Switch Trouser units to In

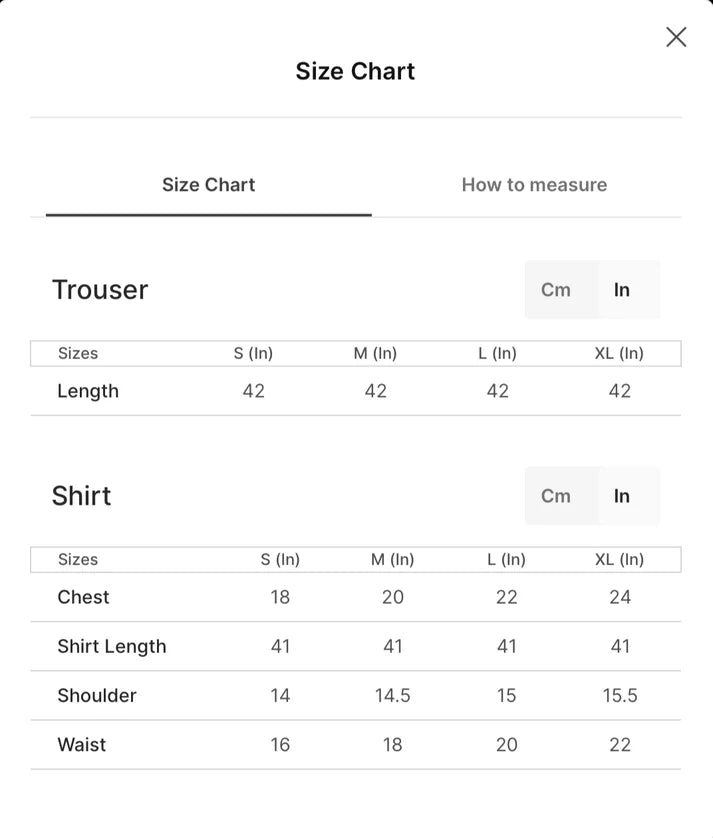[622, 290]
